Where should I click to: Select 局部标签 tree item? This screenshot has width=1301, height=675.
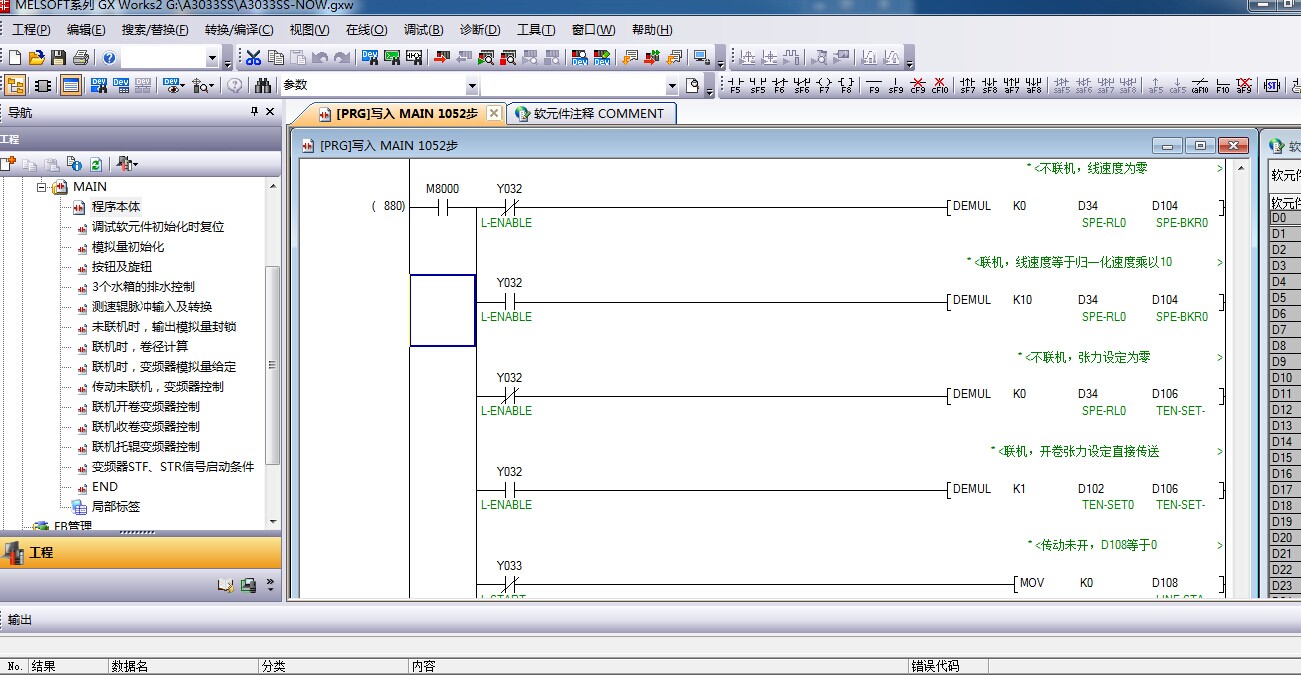(116, 507)
